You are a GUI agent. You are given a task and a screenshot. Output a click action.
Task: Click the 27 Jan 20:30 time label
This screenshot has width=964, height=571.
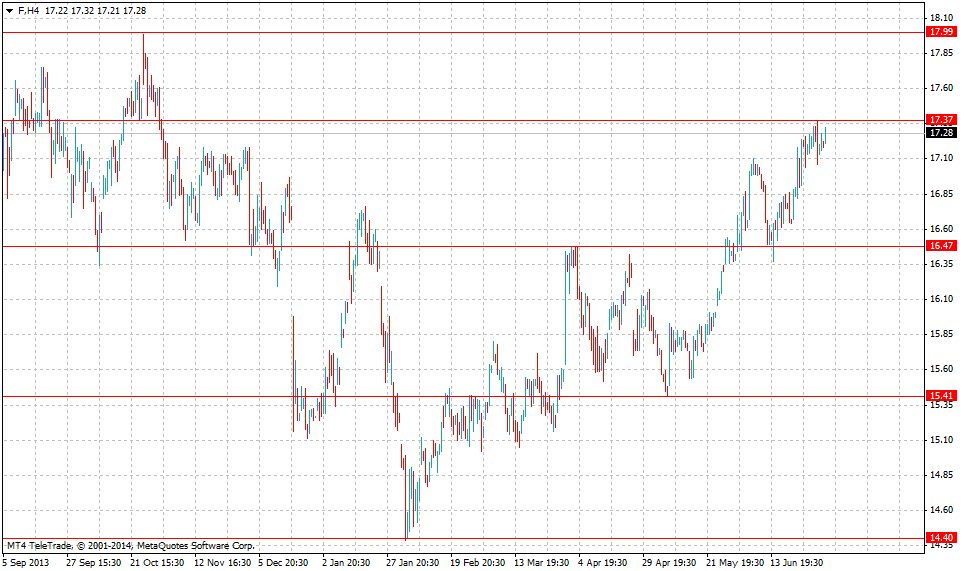413,562
